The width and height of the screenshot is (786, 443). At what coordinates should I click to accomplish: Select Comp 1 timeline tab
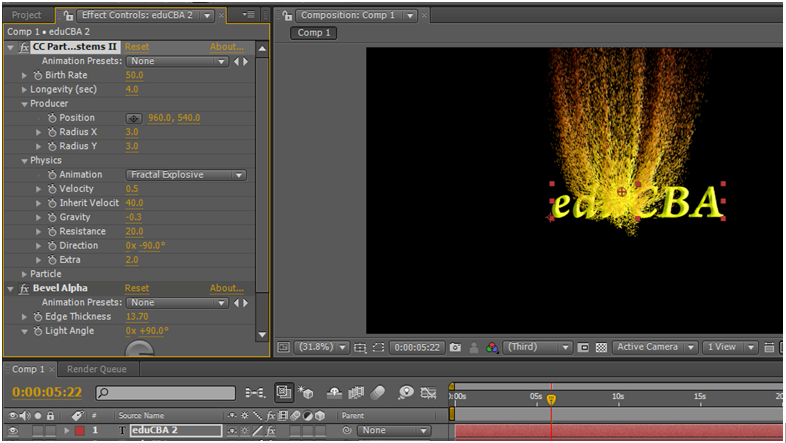(28, 369)
